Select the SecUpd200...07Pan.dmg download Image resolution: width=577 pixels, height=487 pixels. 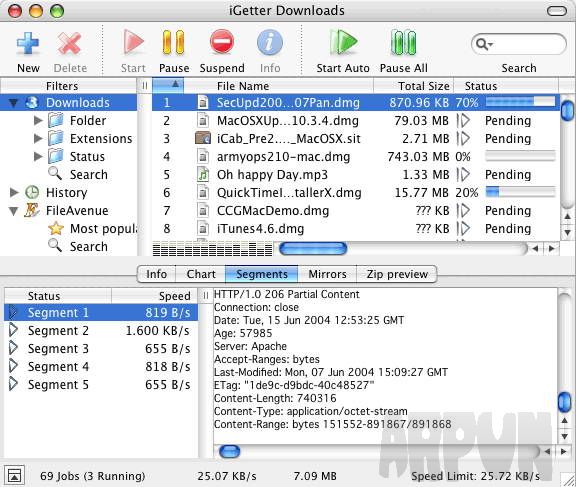pos(356,103)
